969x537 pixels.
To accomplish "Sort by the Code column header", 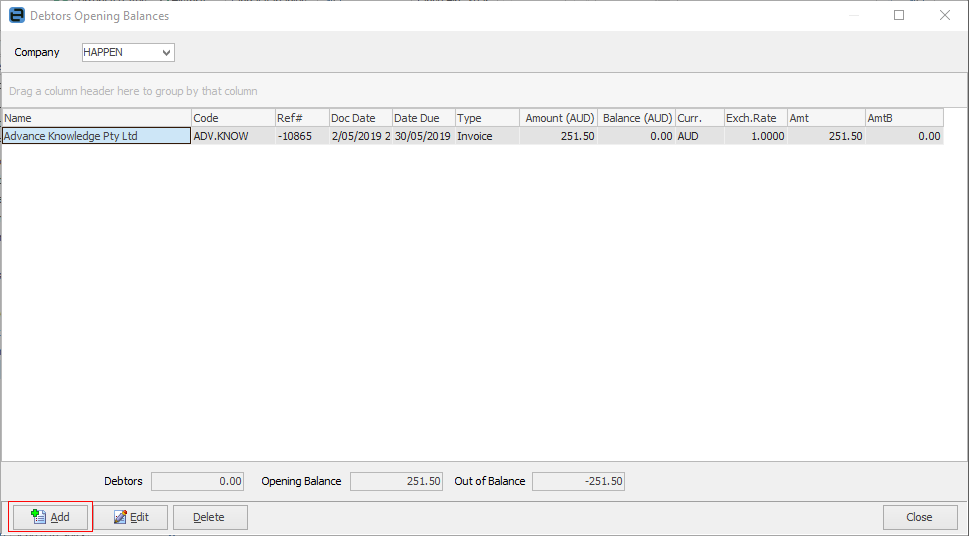I will (233, 118).
